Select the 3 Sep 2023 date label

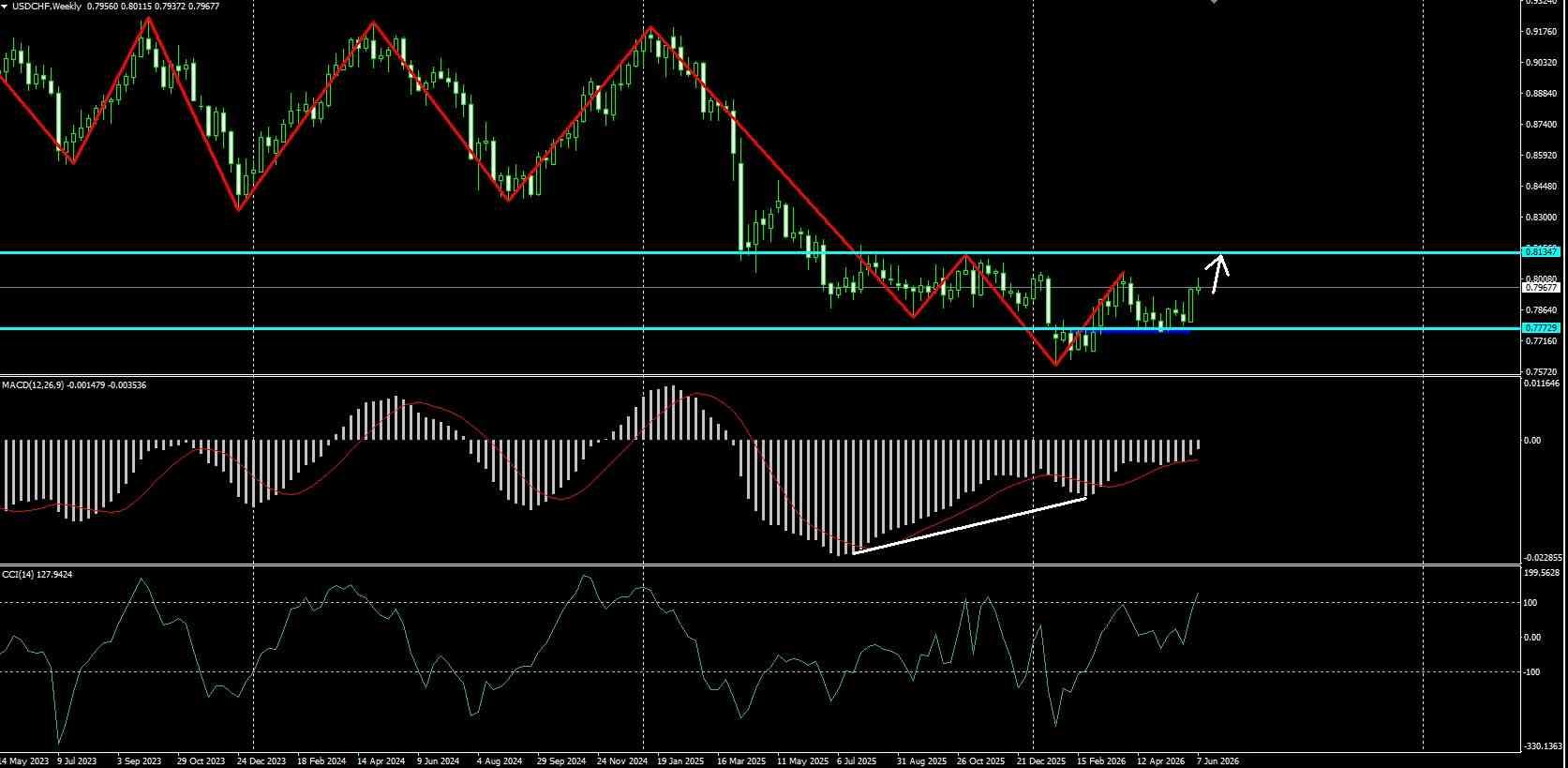point(138,761)
